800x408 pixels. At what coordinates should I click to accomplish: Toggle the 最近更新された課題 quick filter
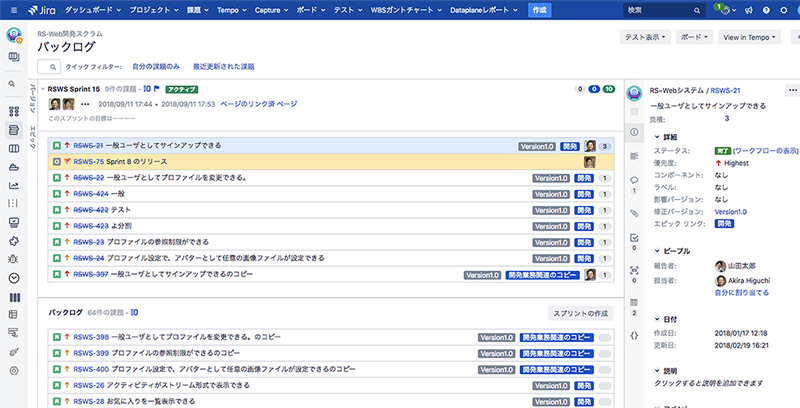223,66
